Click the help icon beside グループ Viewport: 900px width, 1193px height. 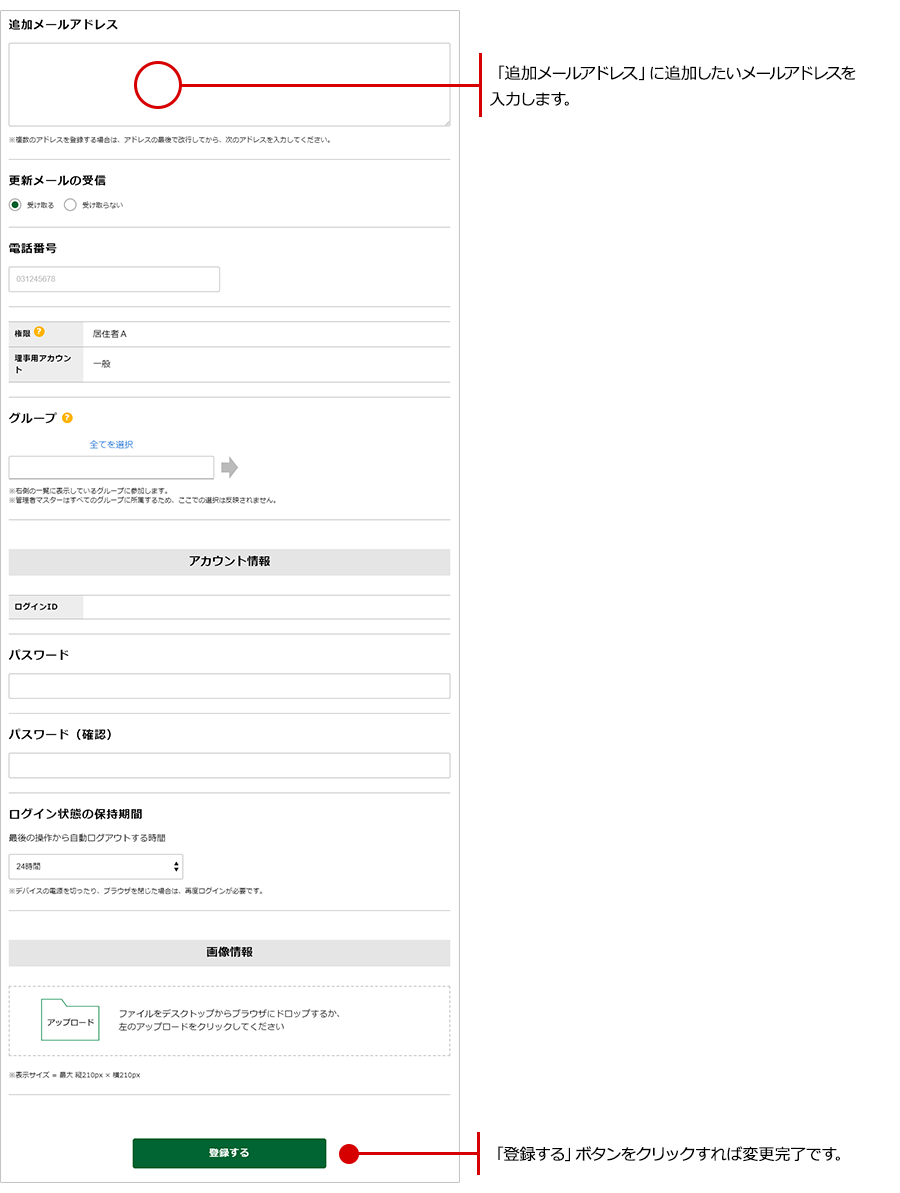click(67, 418)
